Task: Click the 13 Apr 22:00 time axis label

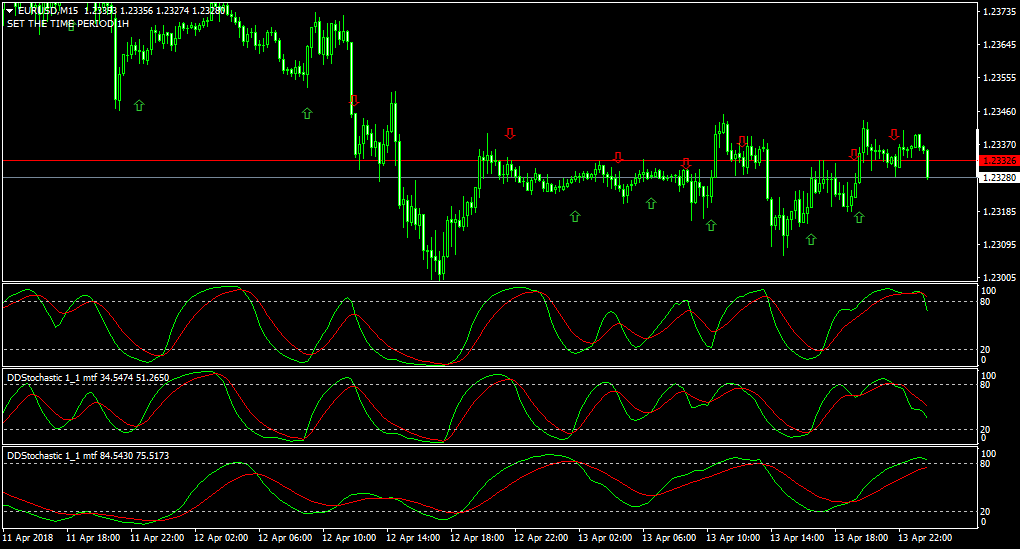Action: [925, 538]
